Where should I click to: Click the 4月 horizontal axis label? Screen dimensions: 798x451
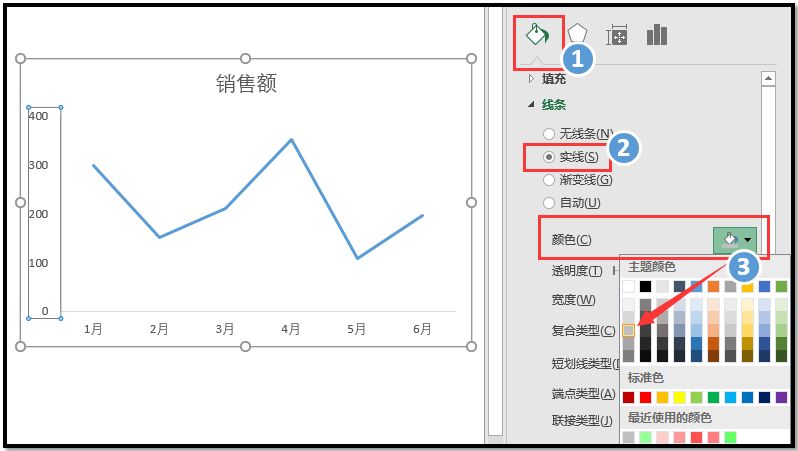tap(291, 329)
